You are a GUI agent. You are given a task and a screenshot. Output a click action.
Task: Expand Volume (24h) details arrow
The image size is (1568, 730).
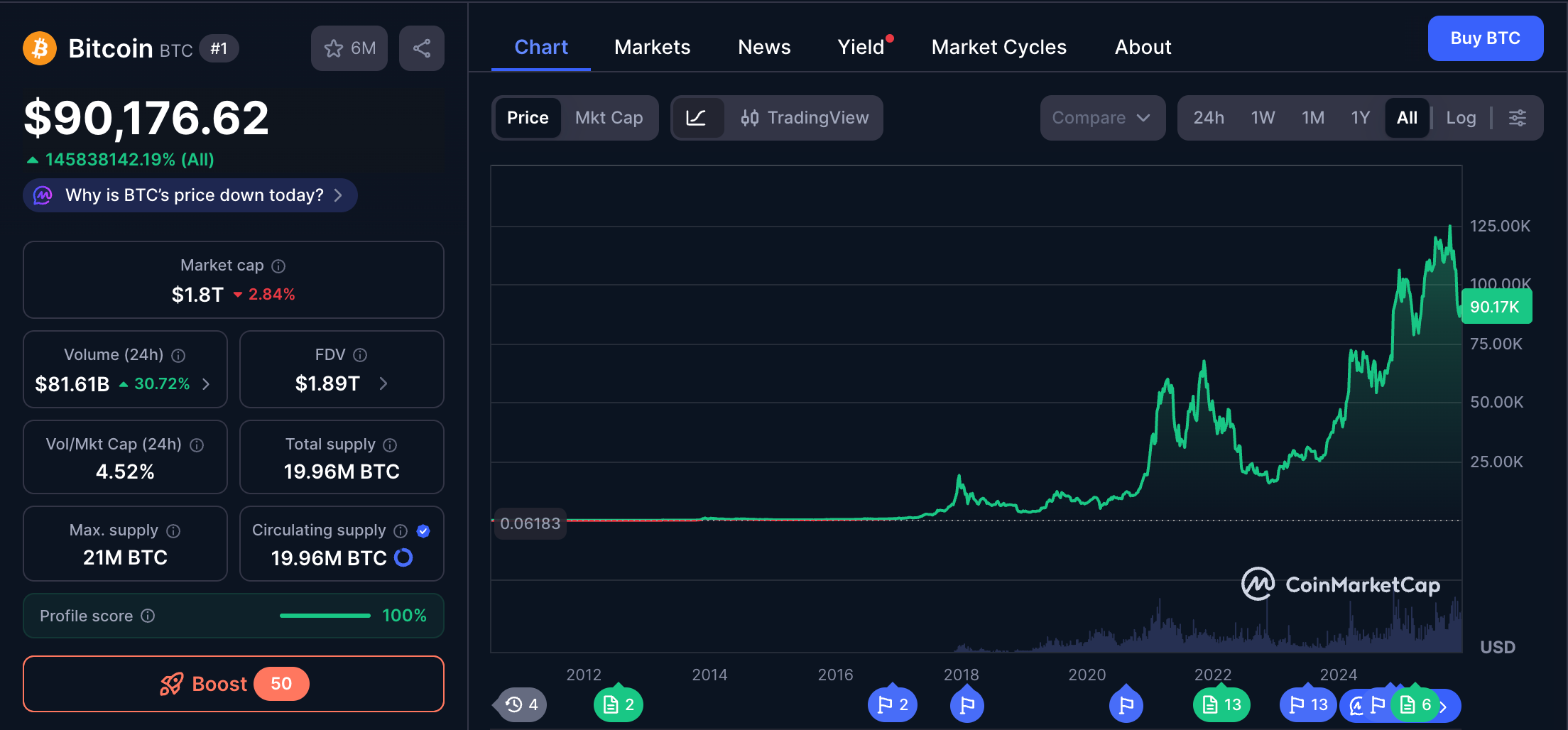point(206,383)
